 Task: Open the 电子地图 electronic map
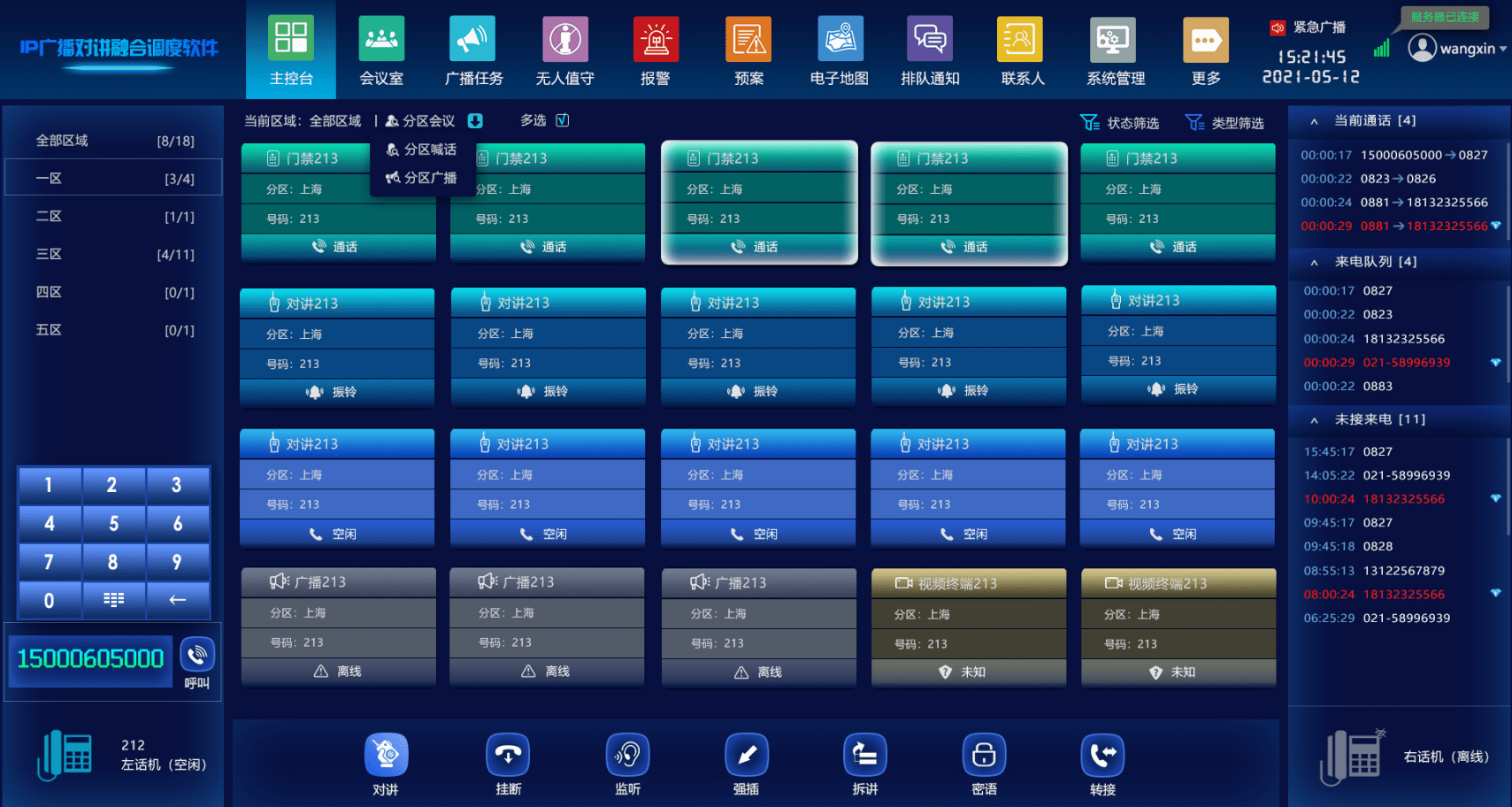(x=840, y=50)
